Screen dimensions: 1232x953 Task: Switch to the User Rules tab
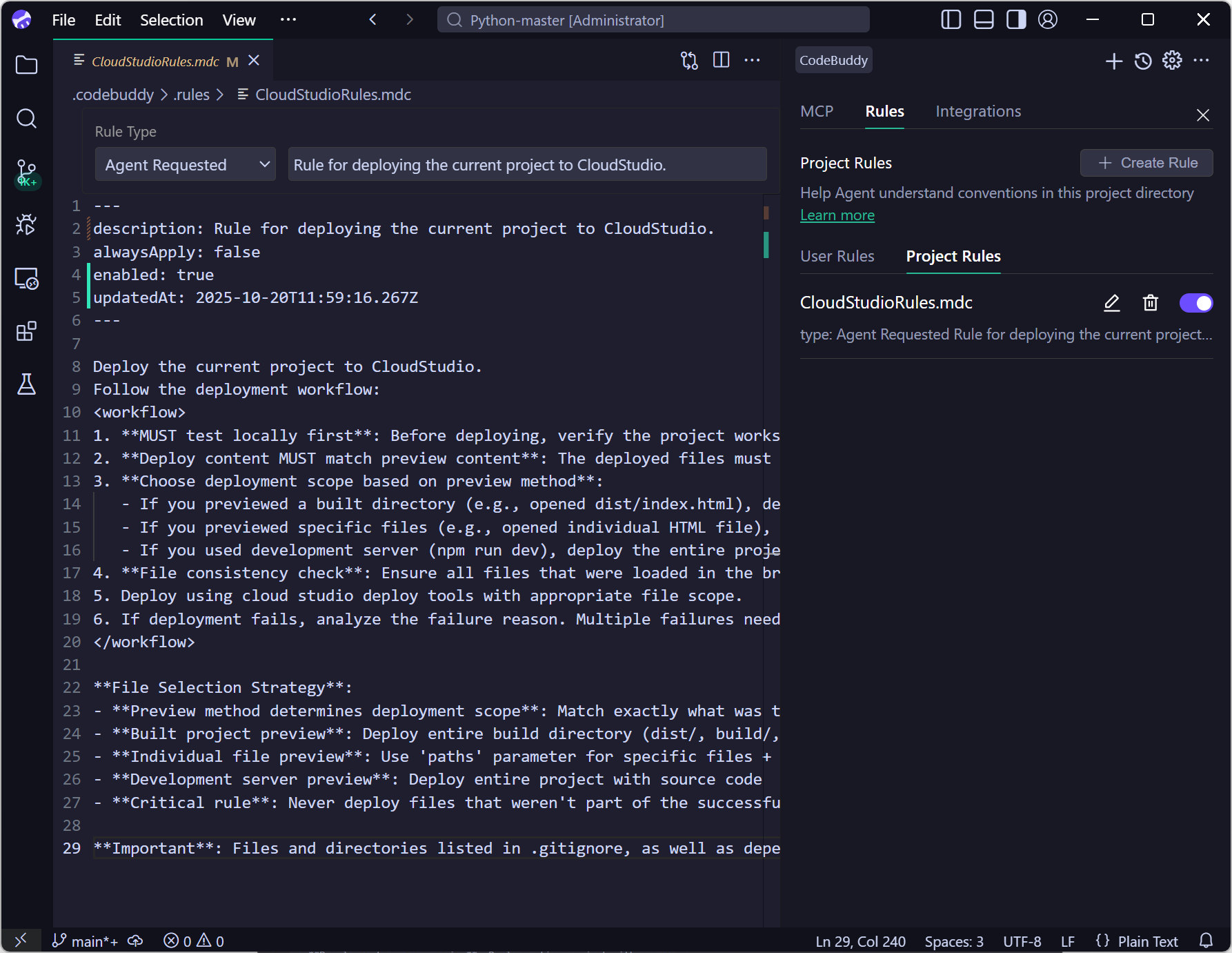click(837, 257)
